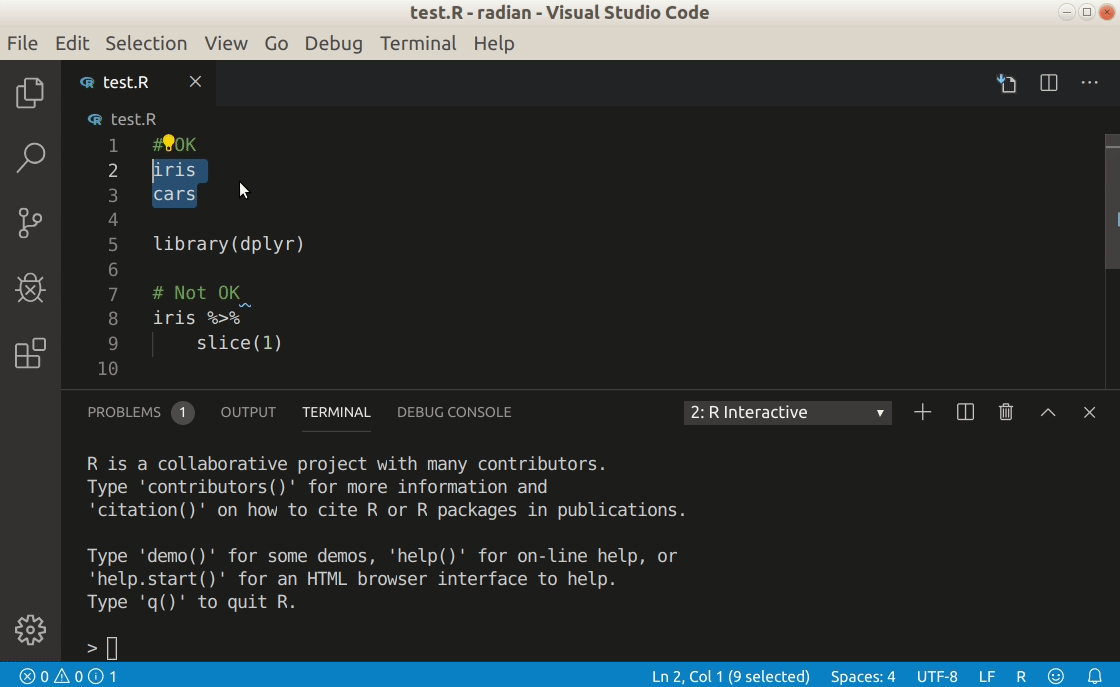This screenshot has height=687, width=1120.
Task: Open notifications with the bell icon
Action: [1094, 676]
